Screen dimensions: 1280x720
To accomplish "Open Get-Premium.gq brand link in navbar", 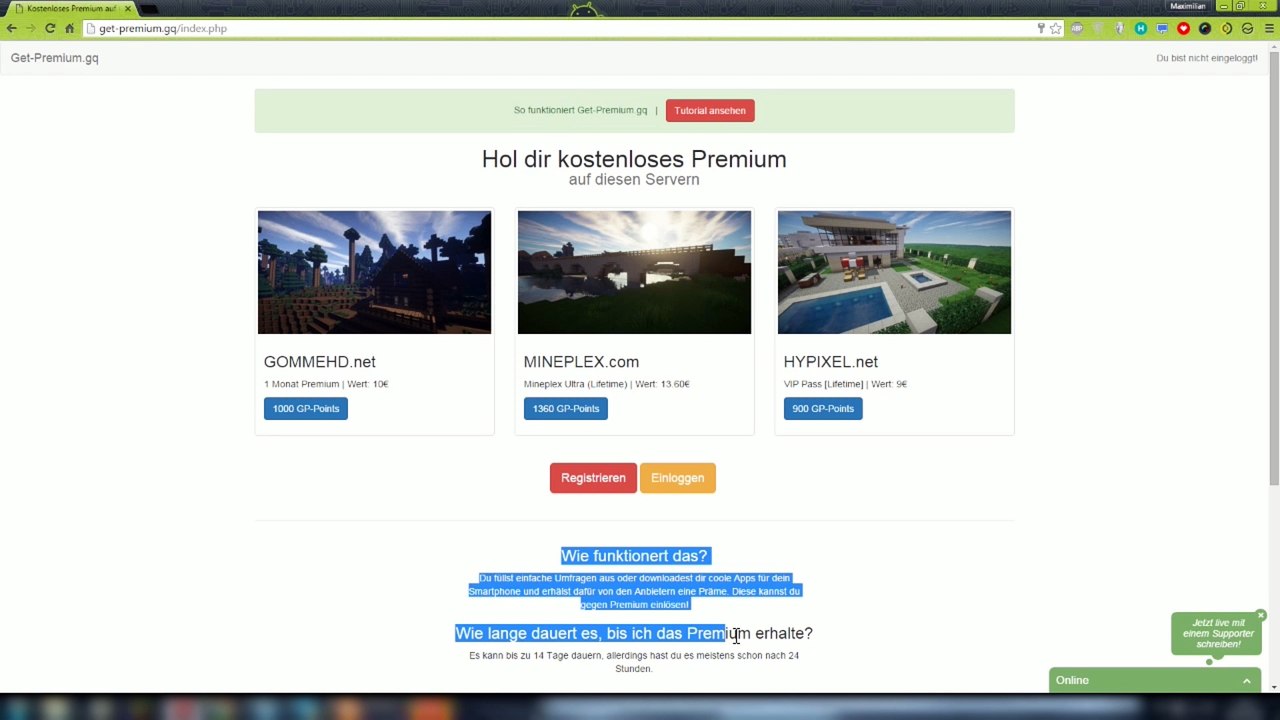I will [x=54, y=58].
